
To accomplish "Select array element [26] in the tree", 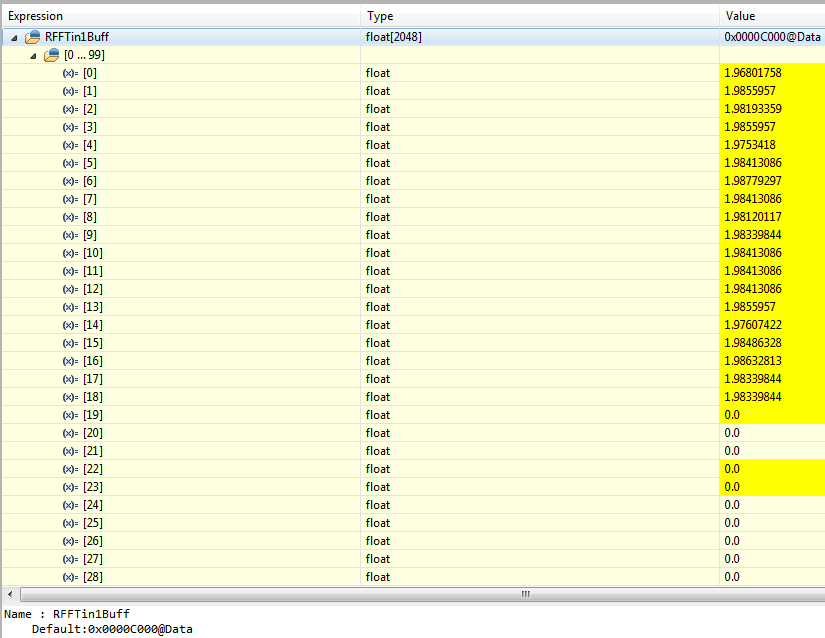I will pos(93,541).
